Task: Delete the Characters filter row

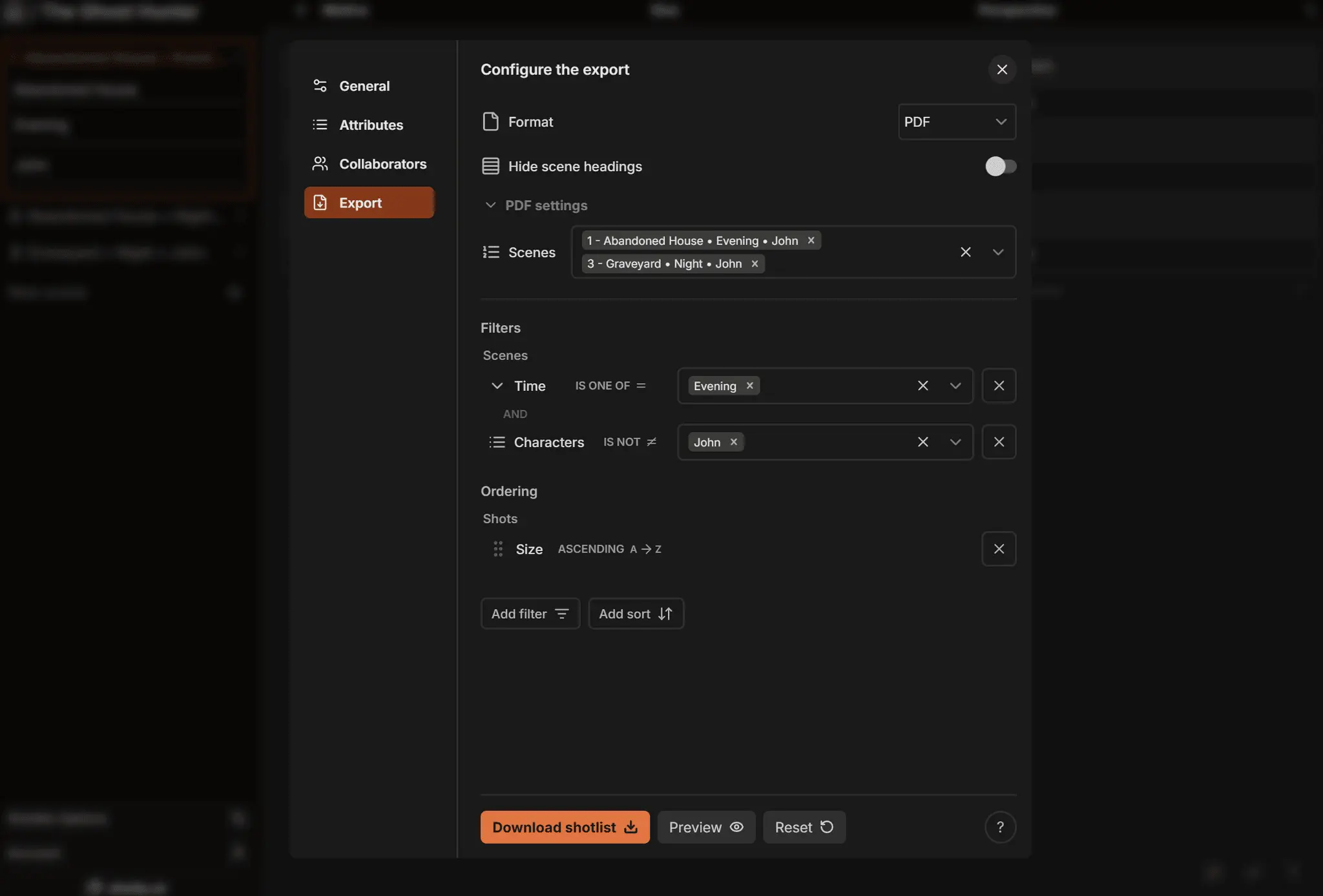Action: tap(999, 442)
